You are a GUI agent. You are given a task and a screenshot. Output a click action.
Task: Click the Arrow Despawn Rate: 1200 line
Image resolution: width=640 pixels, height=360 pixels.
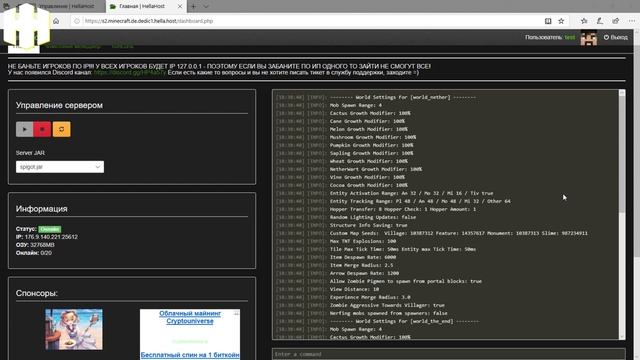click(364, 273)
